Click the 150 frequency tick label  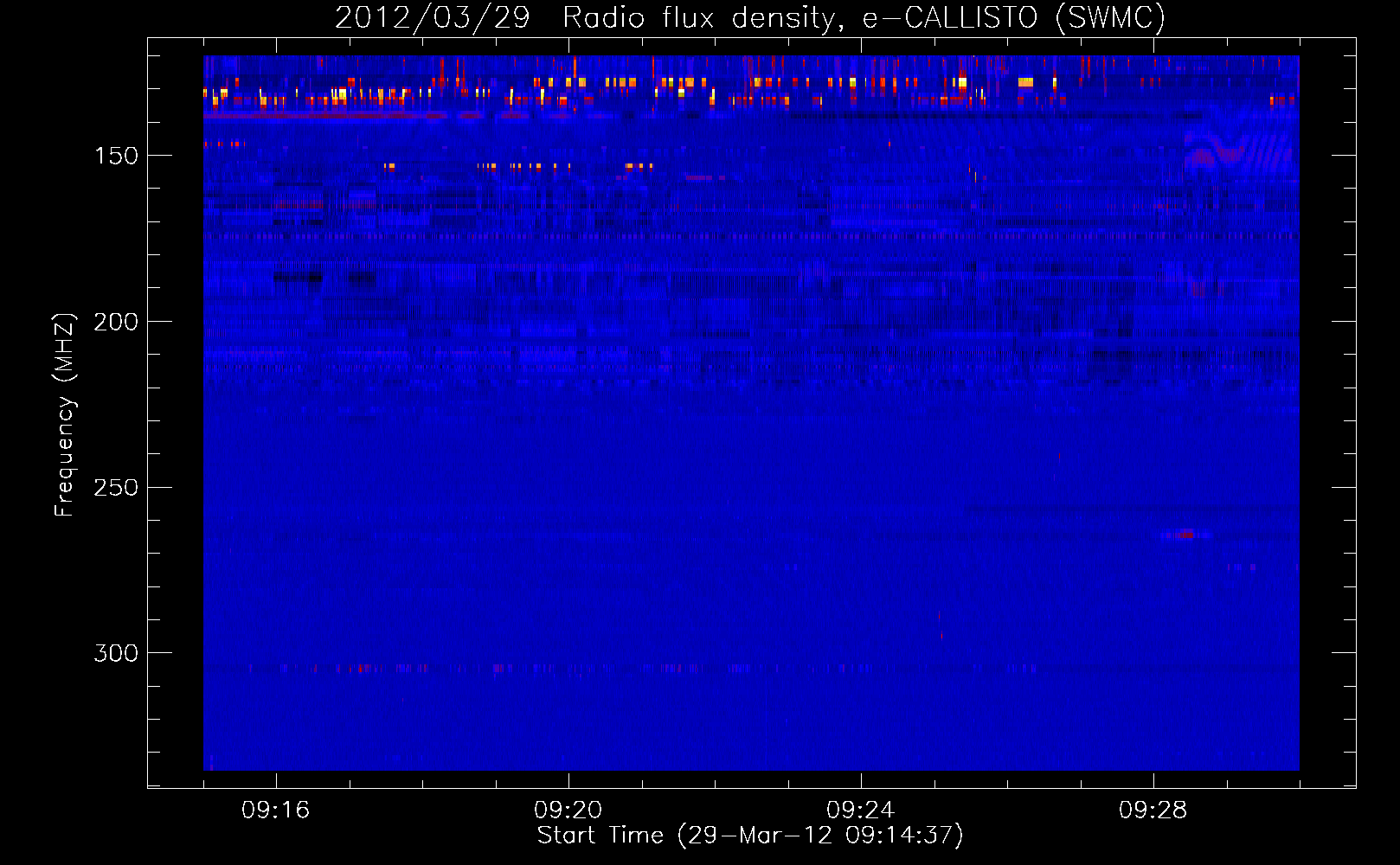pyautogui.click(x=116, y=156)
